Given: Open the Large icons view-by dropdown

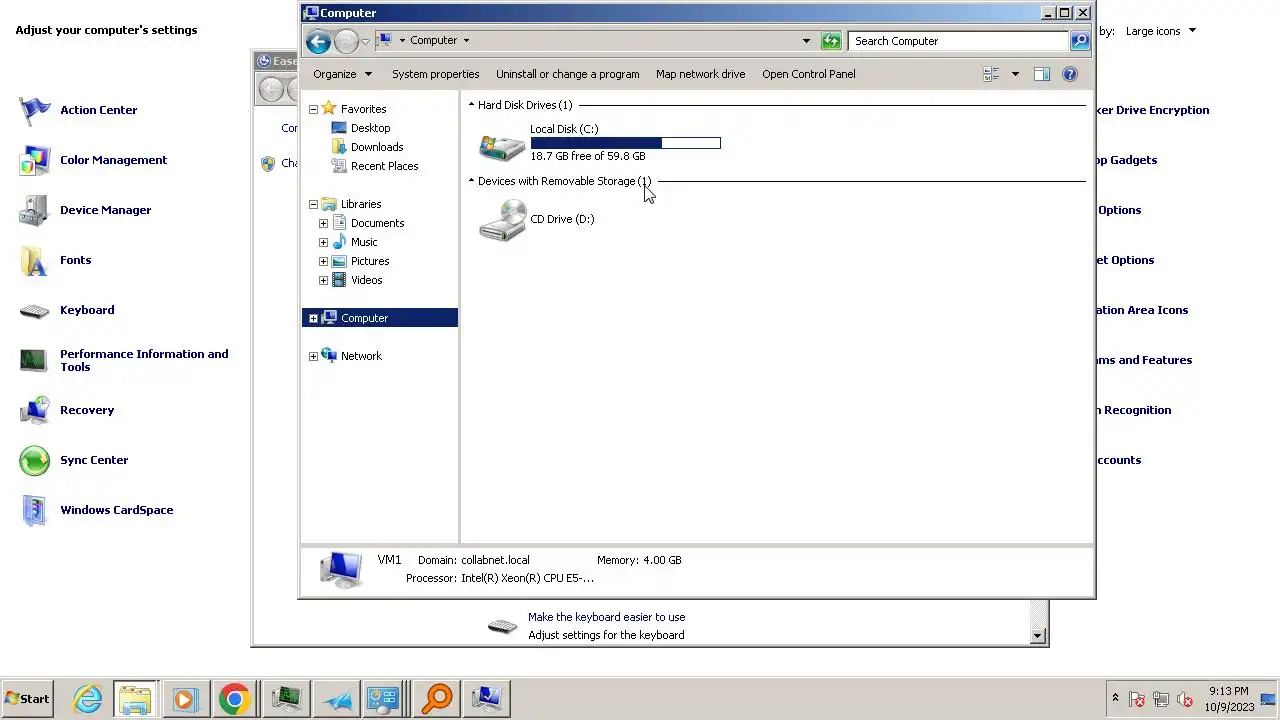Looking at the screenshot, I should tap(1160, 31).
